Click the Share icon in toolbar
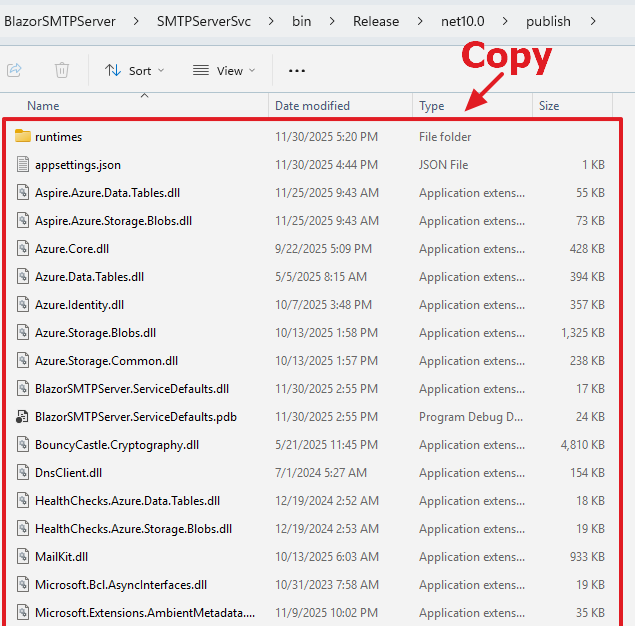The width and height of the screenshot is (635, 626). (15, 70)
